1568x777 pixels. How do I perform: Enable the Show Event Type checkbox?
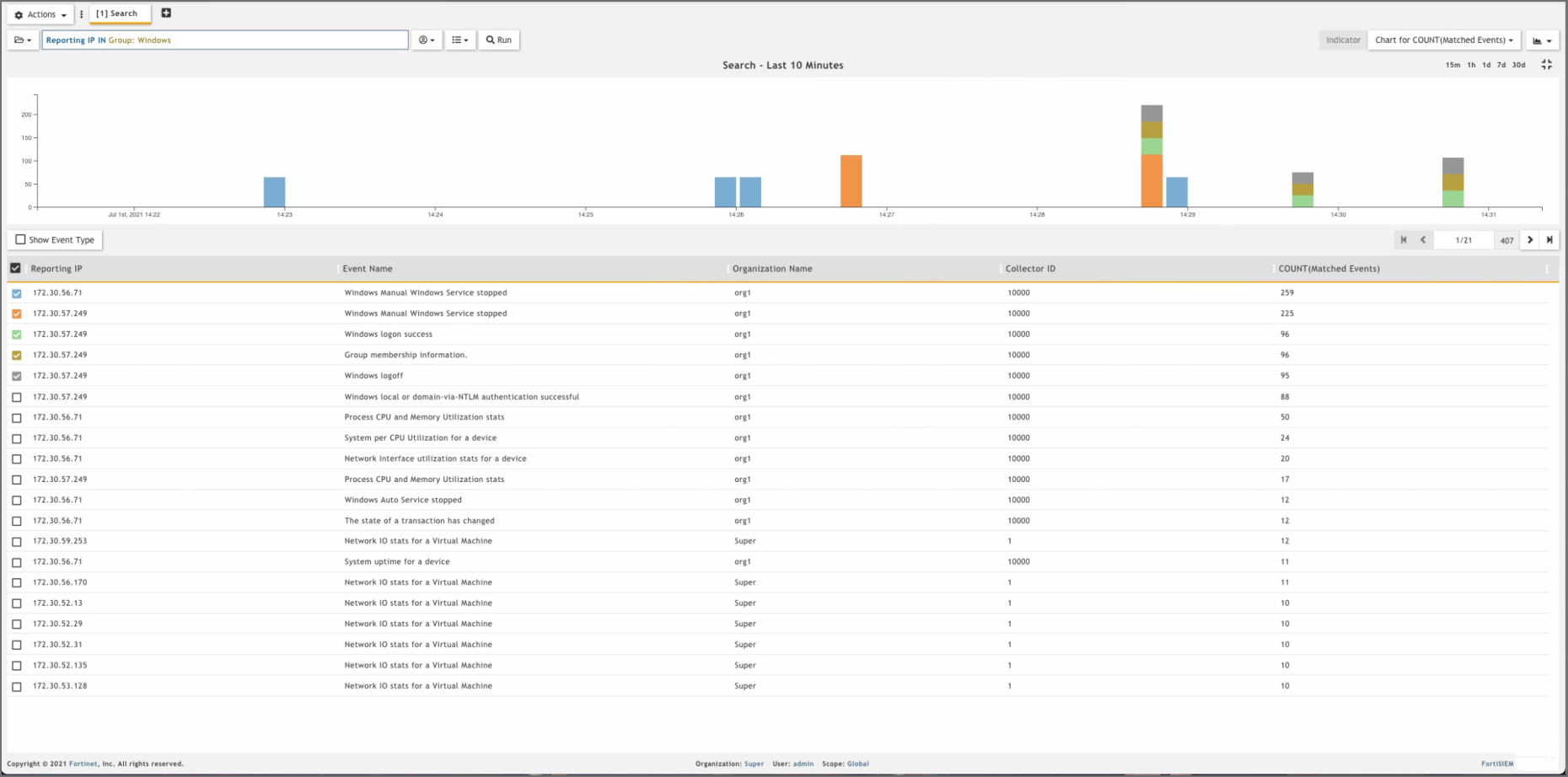(x=21, y=240)
